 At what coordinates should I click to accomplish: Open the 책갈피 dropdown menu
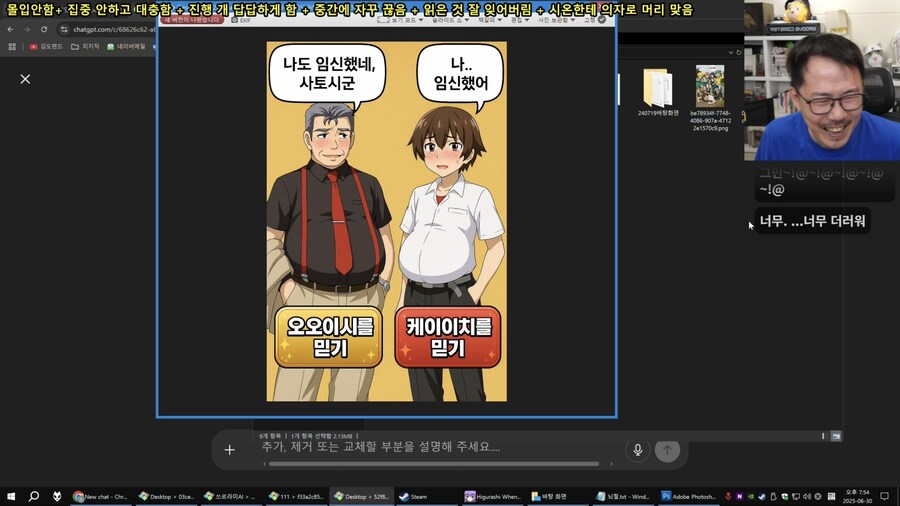point(490,20)
